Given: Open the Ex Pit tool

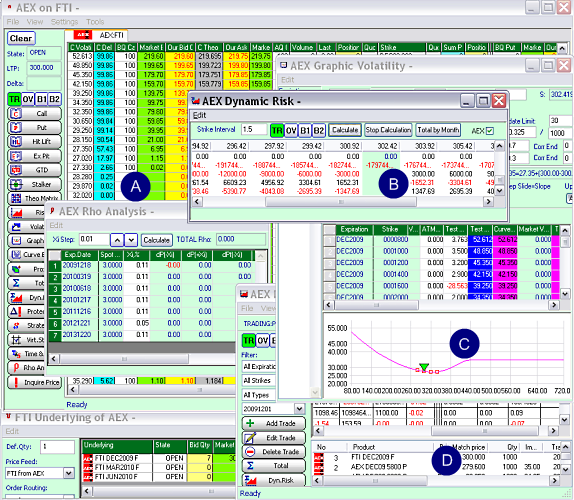Looking at the screenshot, I should click(x=34, y=156).
